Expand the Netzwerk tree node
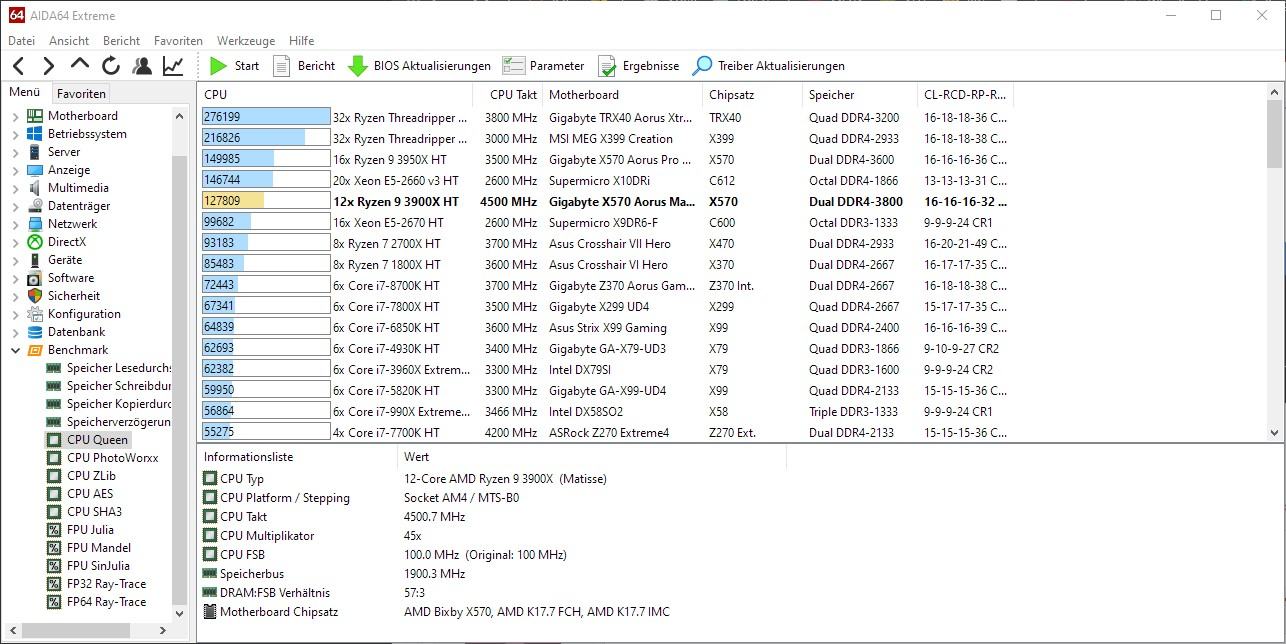This screenshot has width=1286, height=644. 15,224
